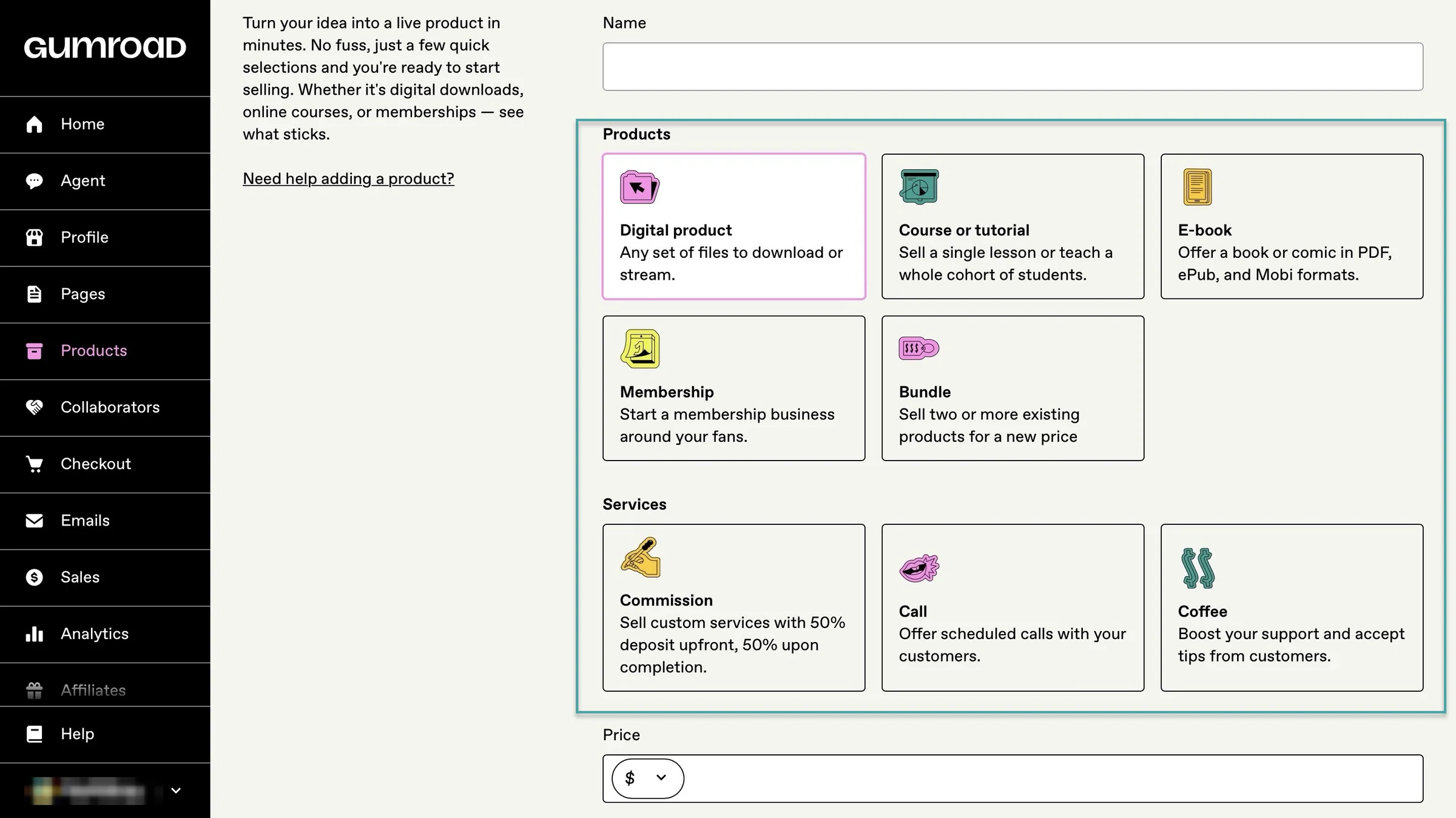The height and width of the screenshot is (818, 1456).
Task: Click the teal Course or tutorial icon
Action: (919, 186)
